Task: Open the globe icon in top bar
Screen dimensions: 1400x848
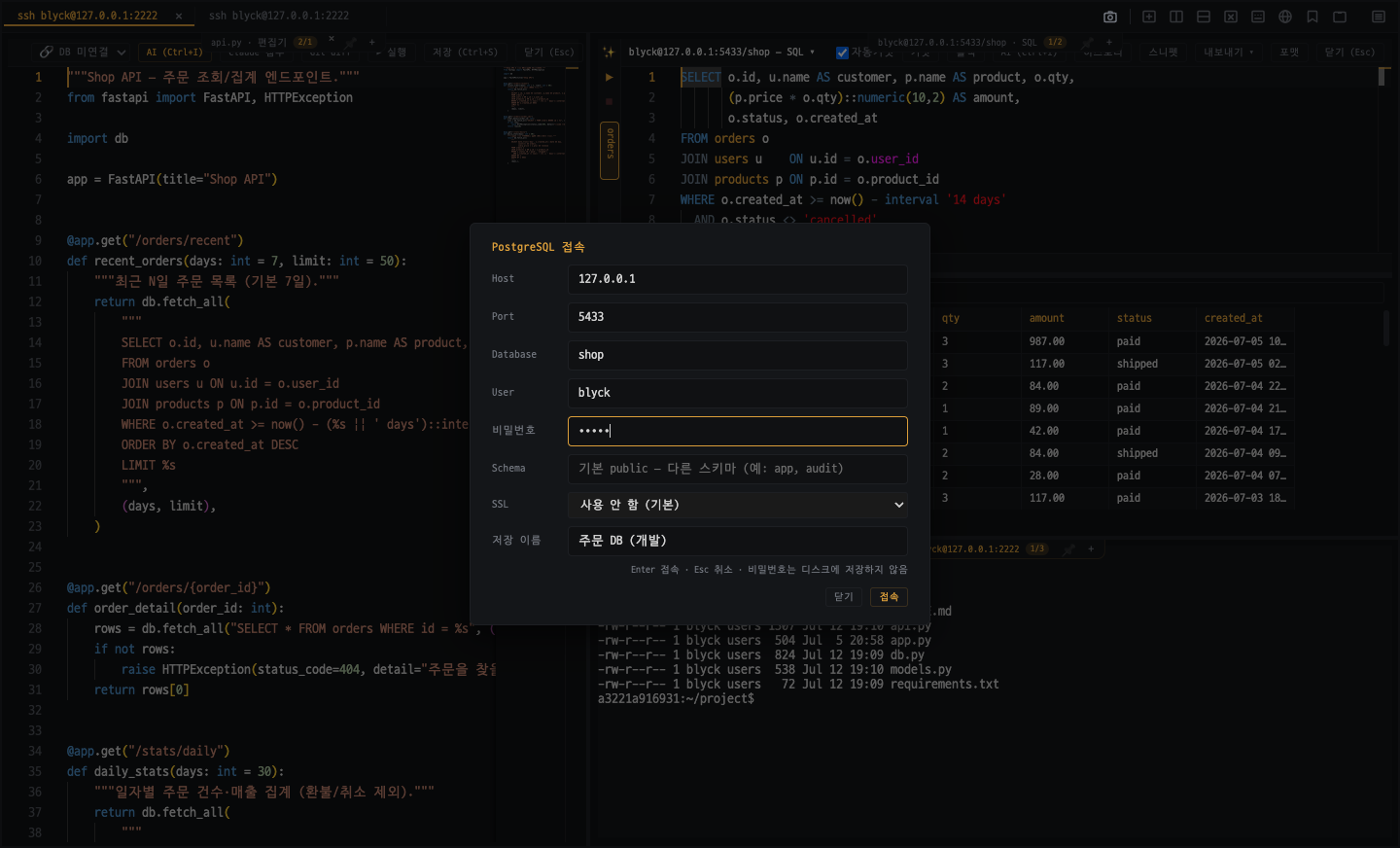Action: [1285, 17]
